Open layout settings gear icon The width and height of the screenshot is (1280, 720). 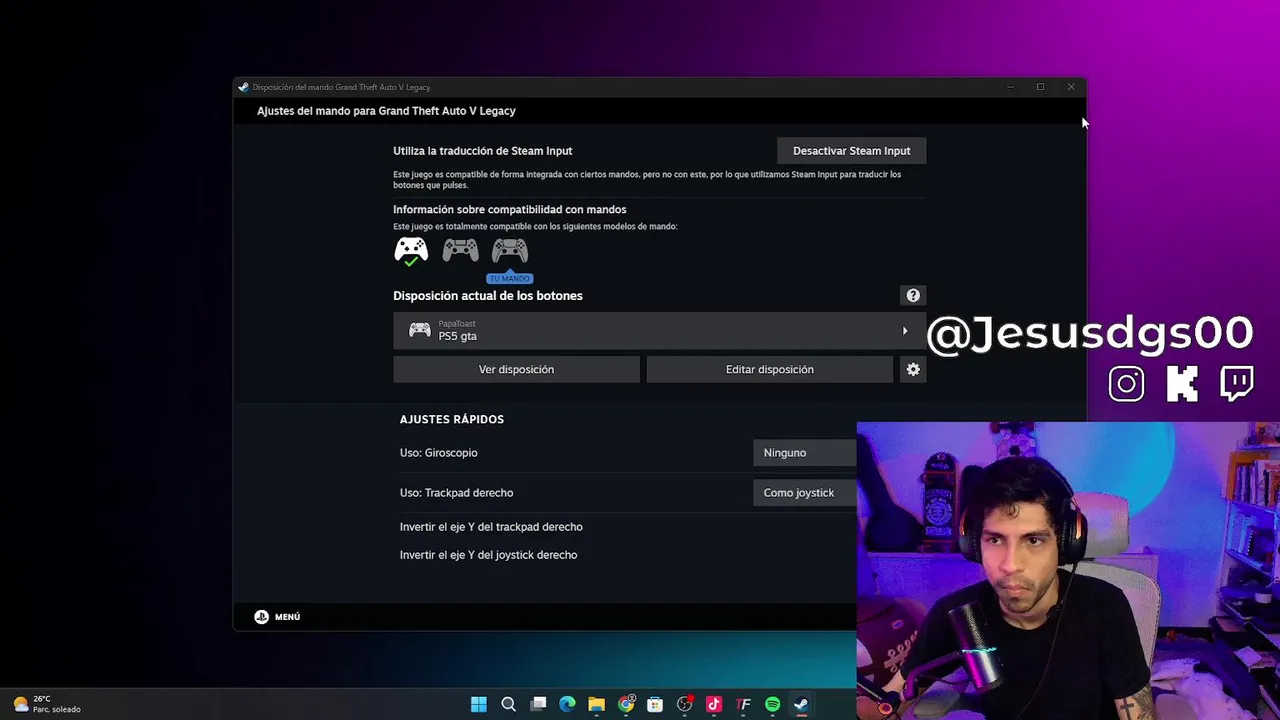pos(913,369)
